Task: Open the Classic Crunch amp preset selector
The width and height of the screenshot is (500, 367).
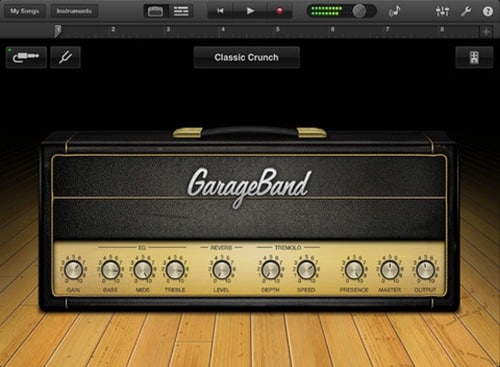Action: 246,57
